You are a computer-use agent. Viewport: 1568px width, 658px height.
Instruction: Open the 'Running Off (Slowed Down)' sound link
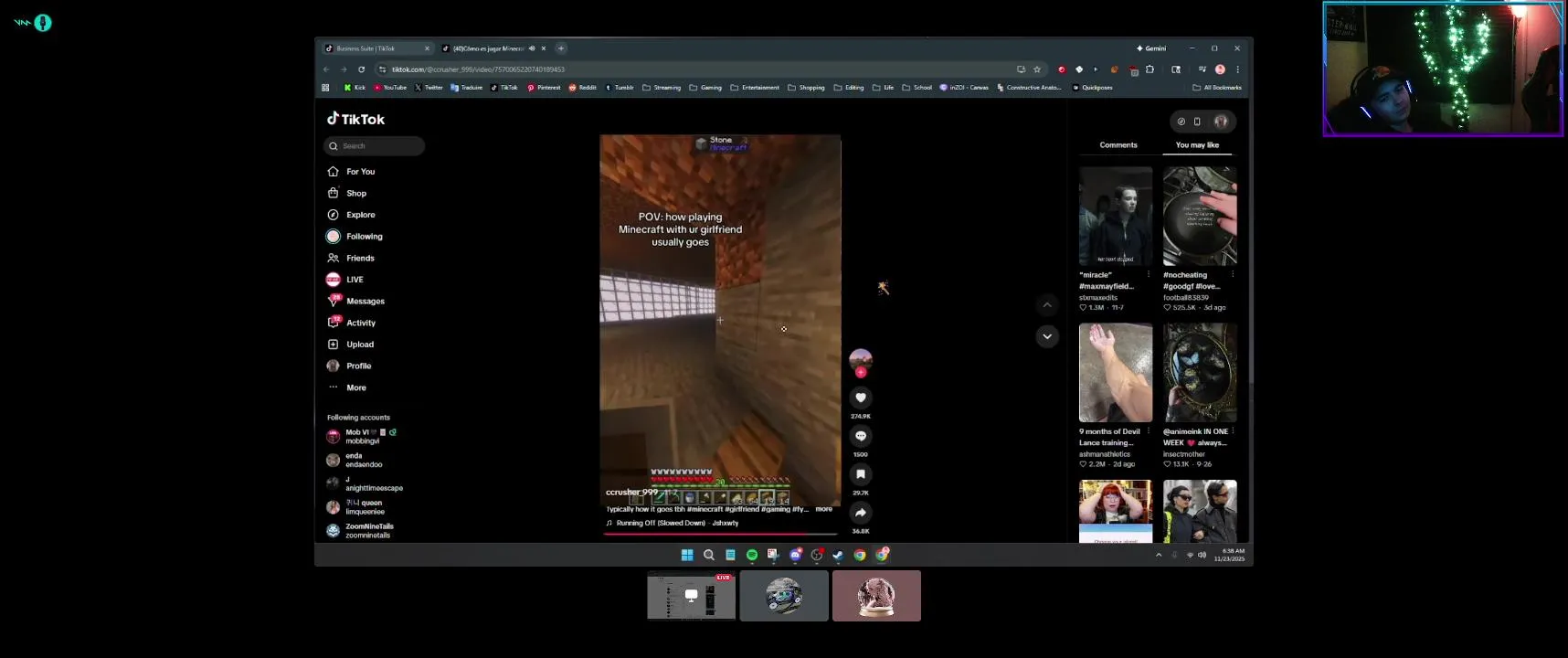click(x=677, y=523)
